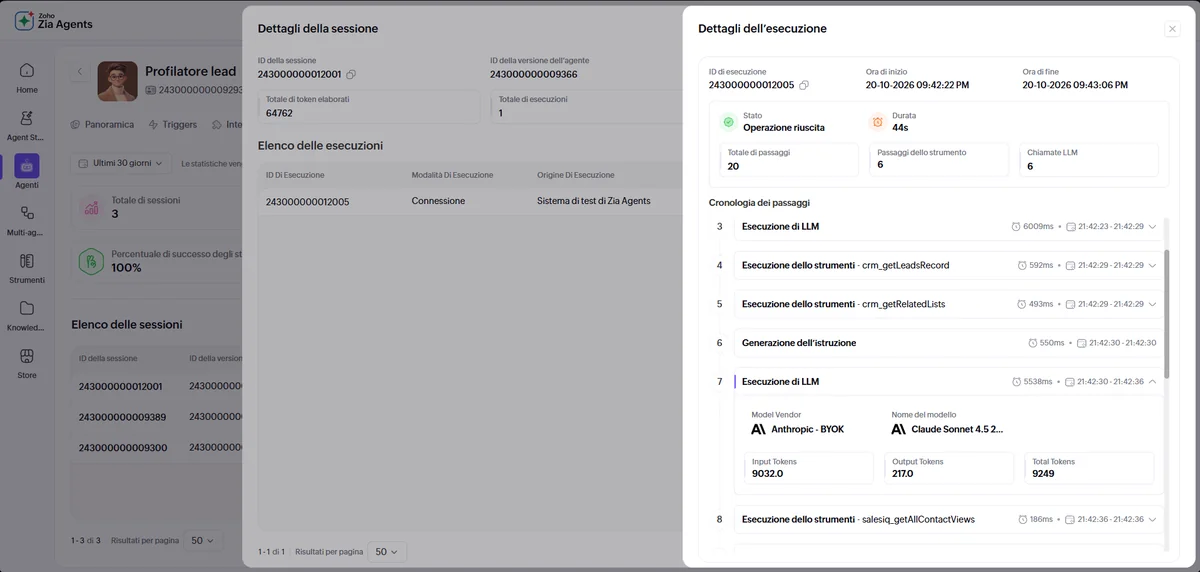The width and height of the screenshot is (1200, 572).
Task: Click the Totale di passaggi 20 box
Action: point(789,160)
